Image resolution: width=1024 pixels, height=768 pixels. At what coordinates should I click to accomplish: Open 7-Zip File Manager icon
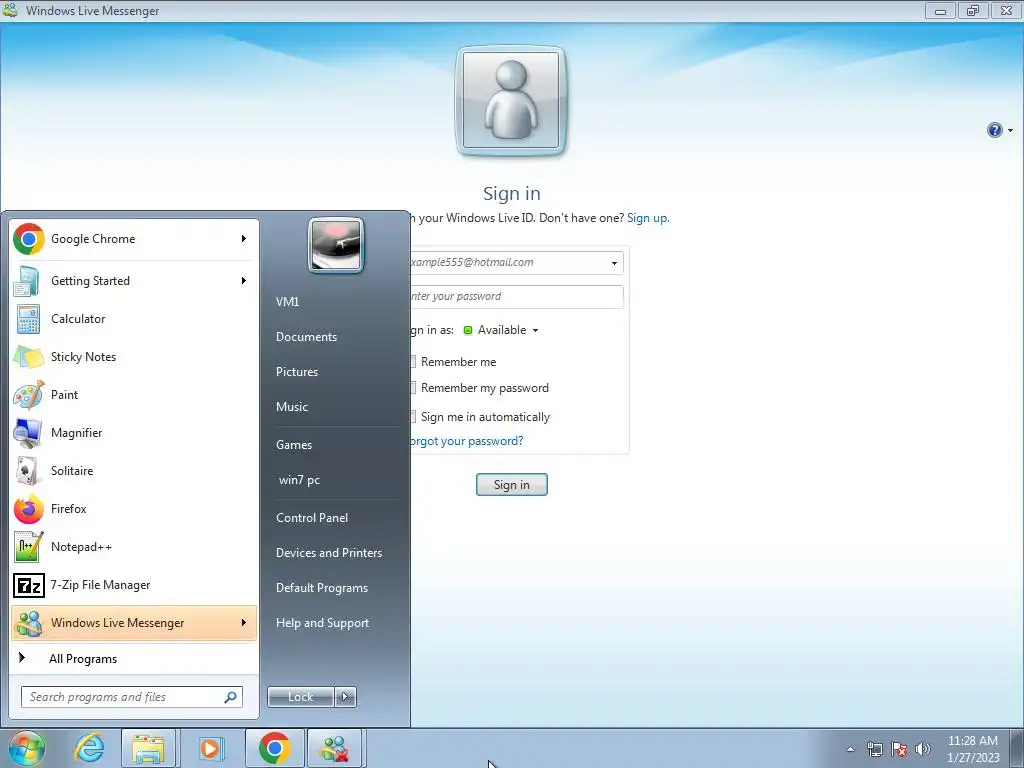point(28,585)
